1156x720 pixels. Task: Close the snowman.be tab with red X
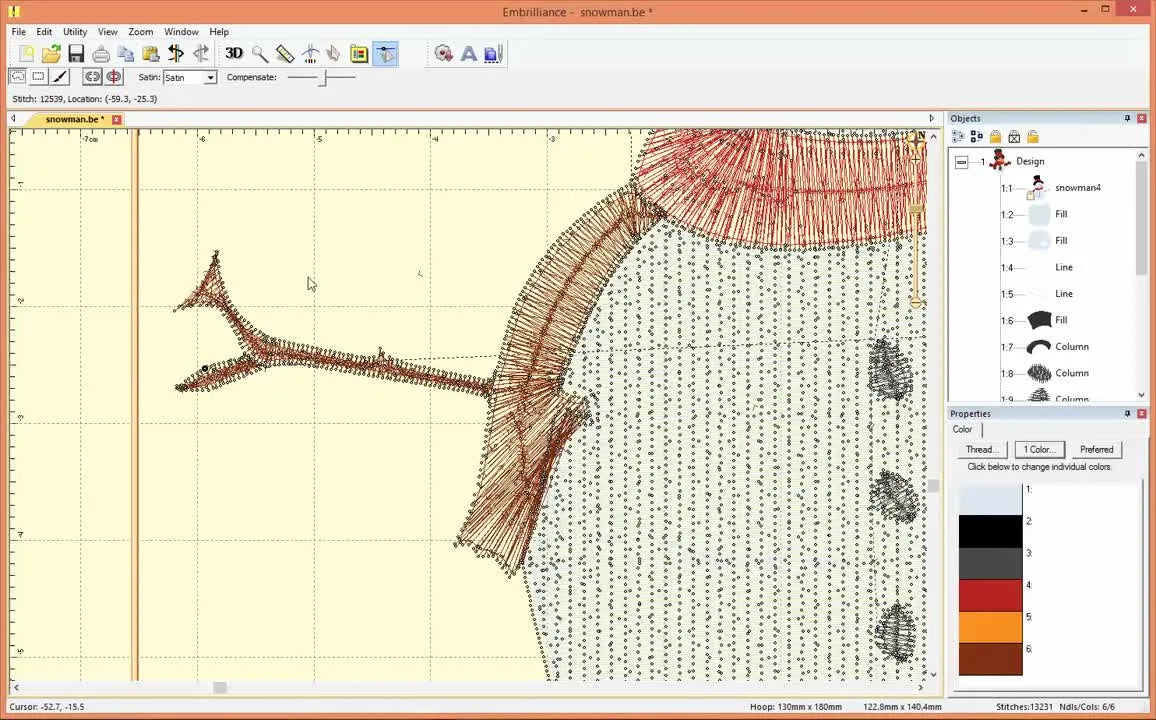coord(116,119)
